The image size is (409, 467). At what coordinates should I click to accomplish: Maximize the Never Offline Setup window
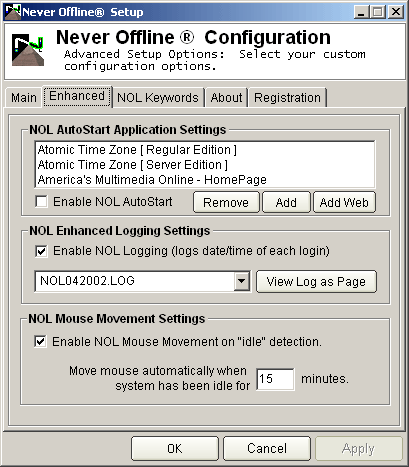(x=378, y=12)
